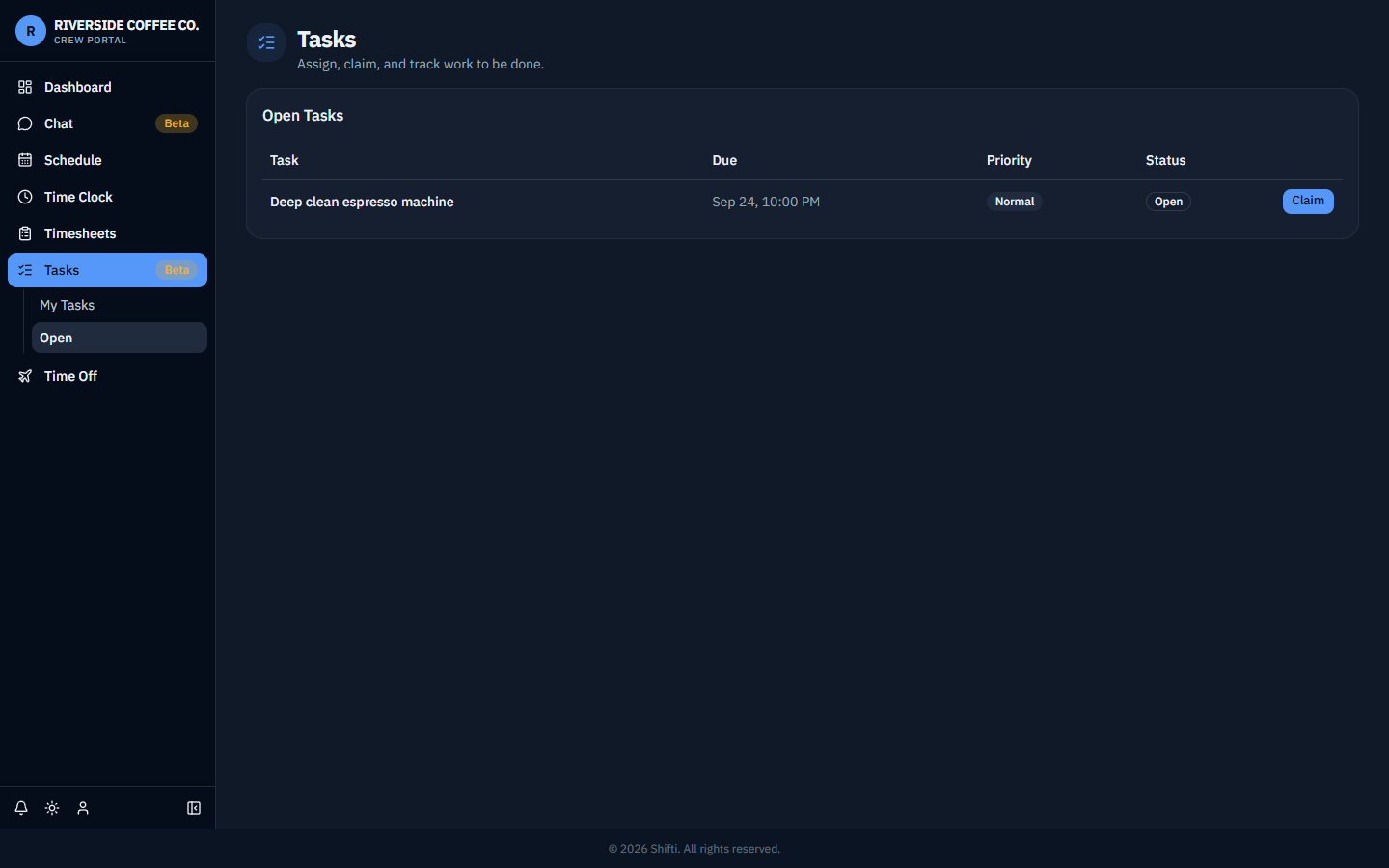Click the Tasks page header icon
This screenshot has width=1389, height=868.
click(266, 42)
